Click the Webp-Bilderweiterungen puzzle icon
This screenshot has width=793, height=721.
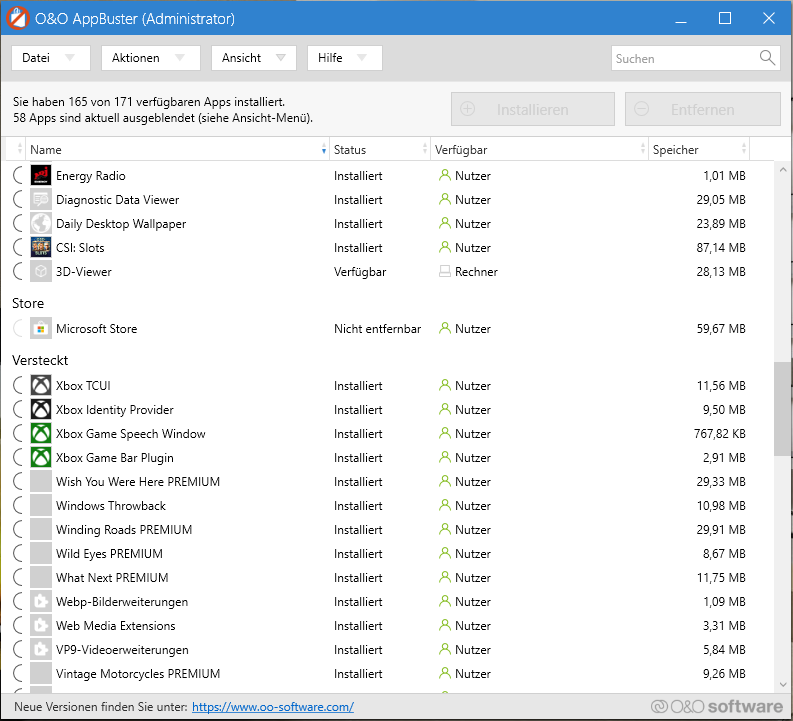(41, 602)
